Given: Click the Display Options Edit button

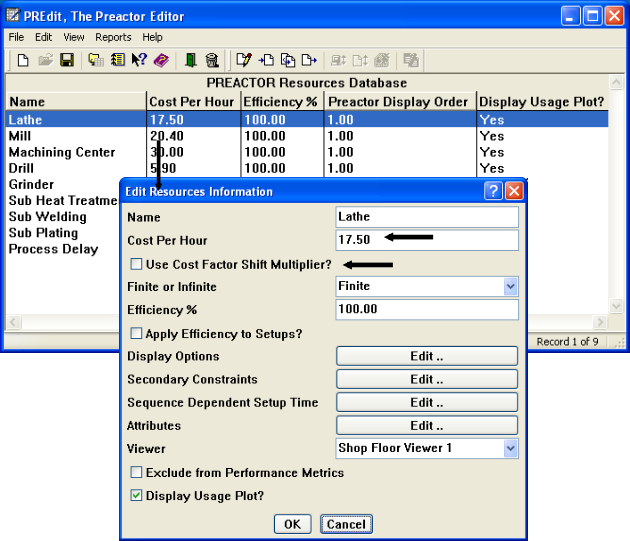Looking at the screenshot, I should point(427,356).
